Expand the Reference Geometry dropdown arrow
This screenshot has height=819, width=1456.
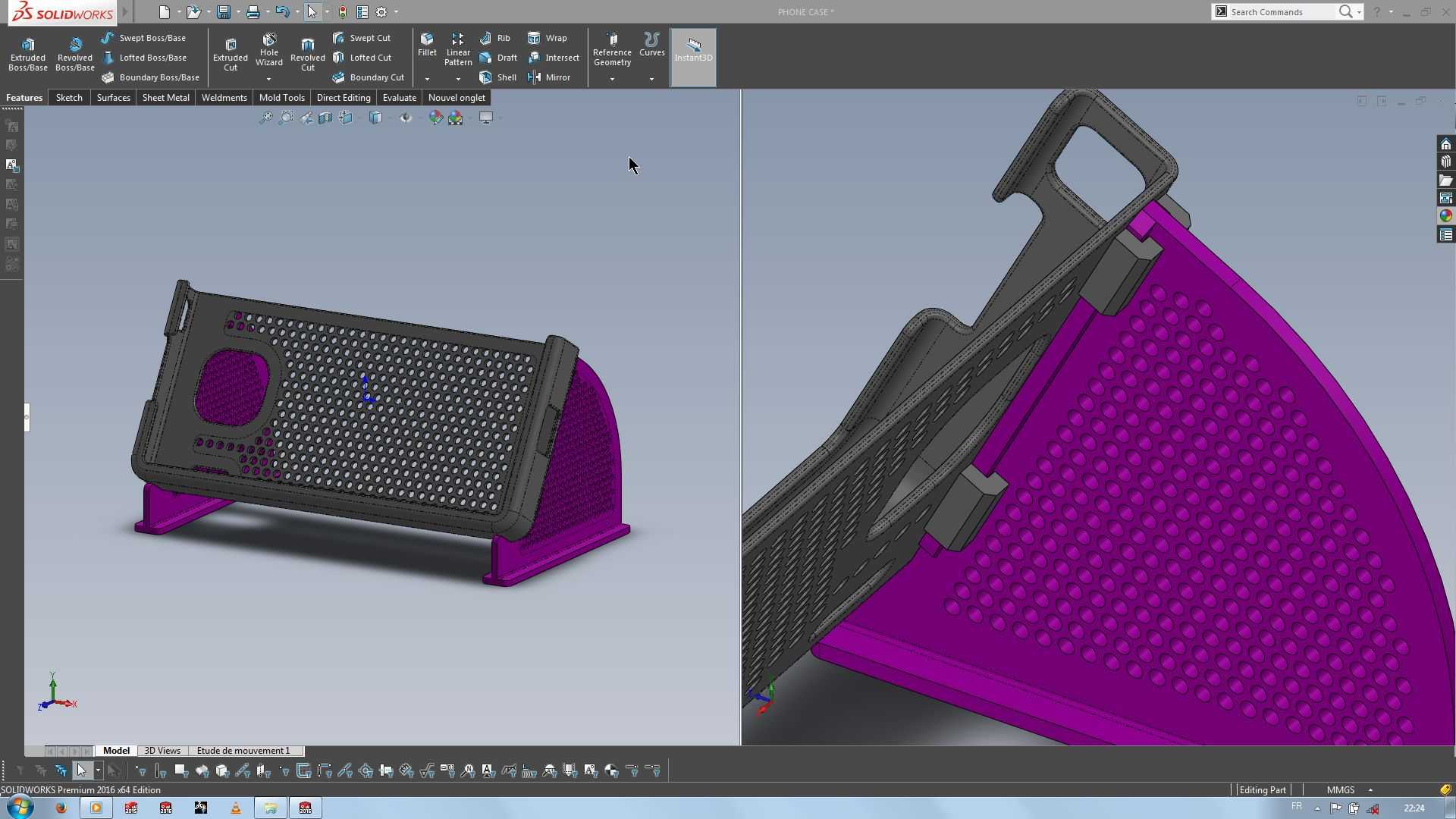[612, 79]
